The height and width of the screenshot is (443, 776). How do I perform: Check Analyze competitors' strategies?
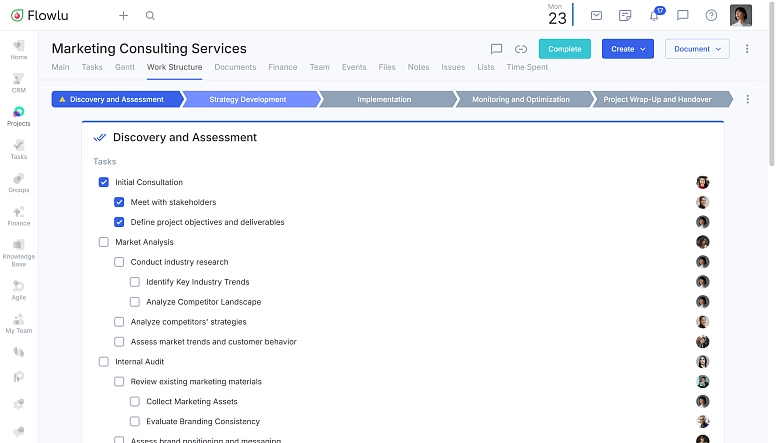coord(119,322)
